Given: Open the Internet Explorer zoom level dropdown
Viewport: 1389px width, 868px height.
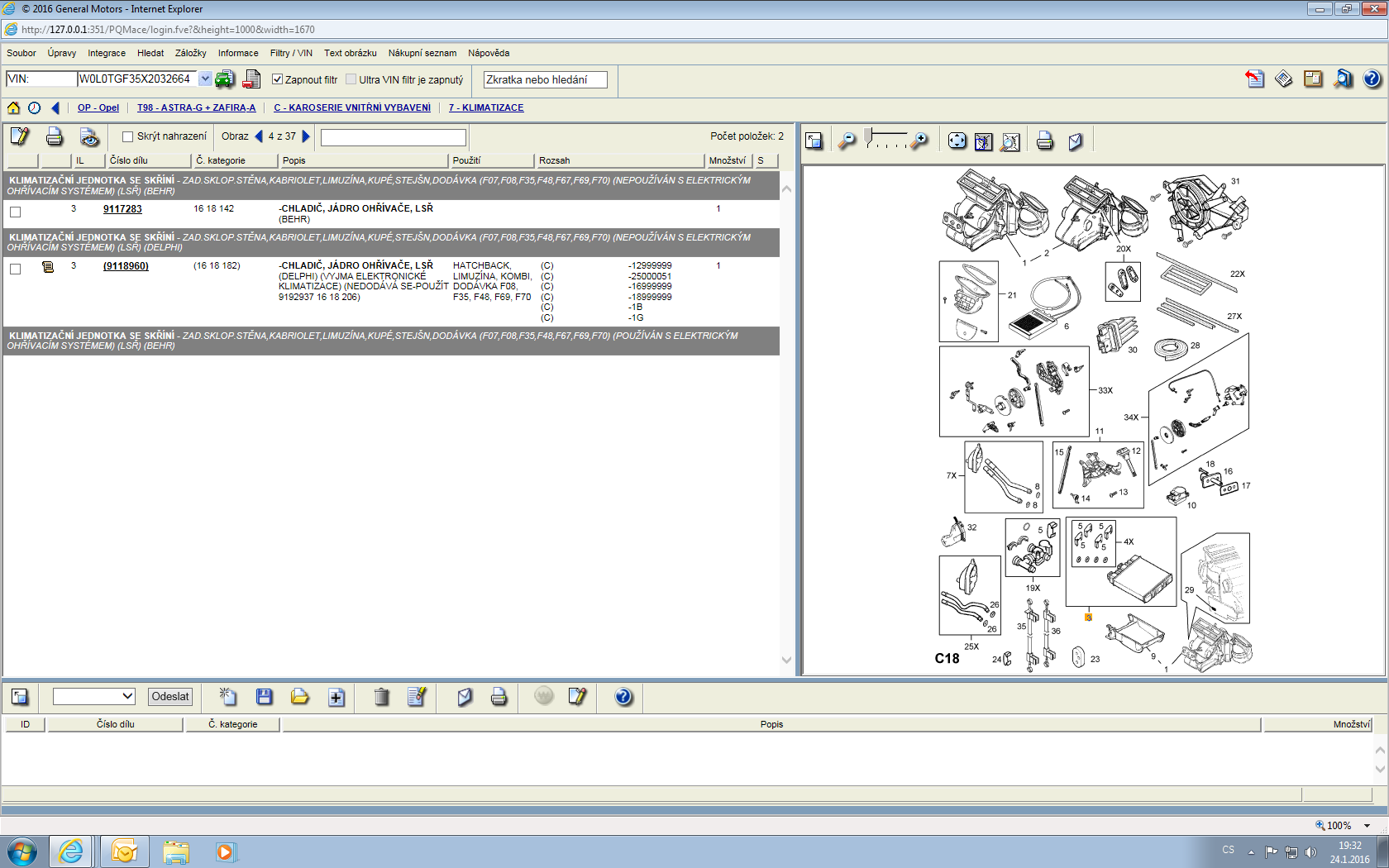Looking at the screenshot, I should tap(1367, 826).
